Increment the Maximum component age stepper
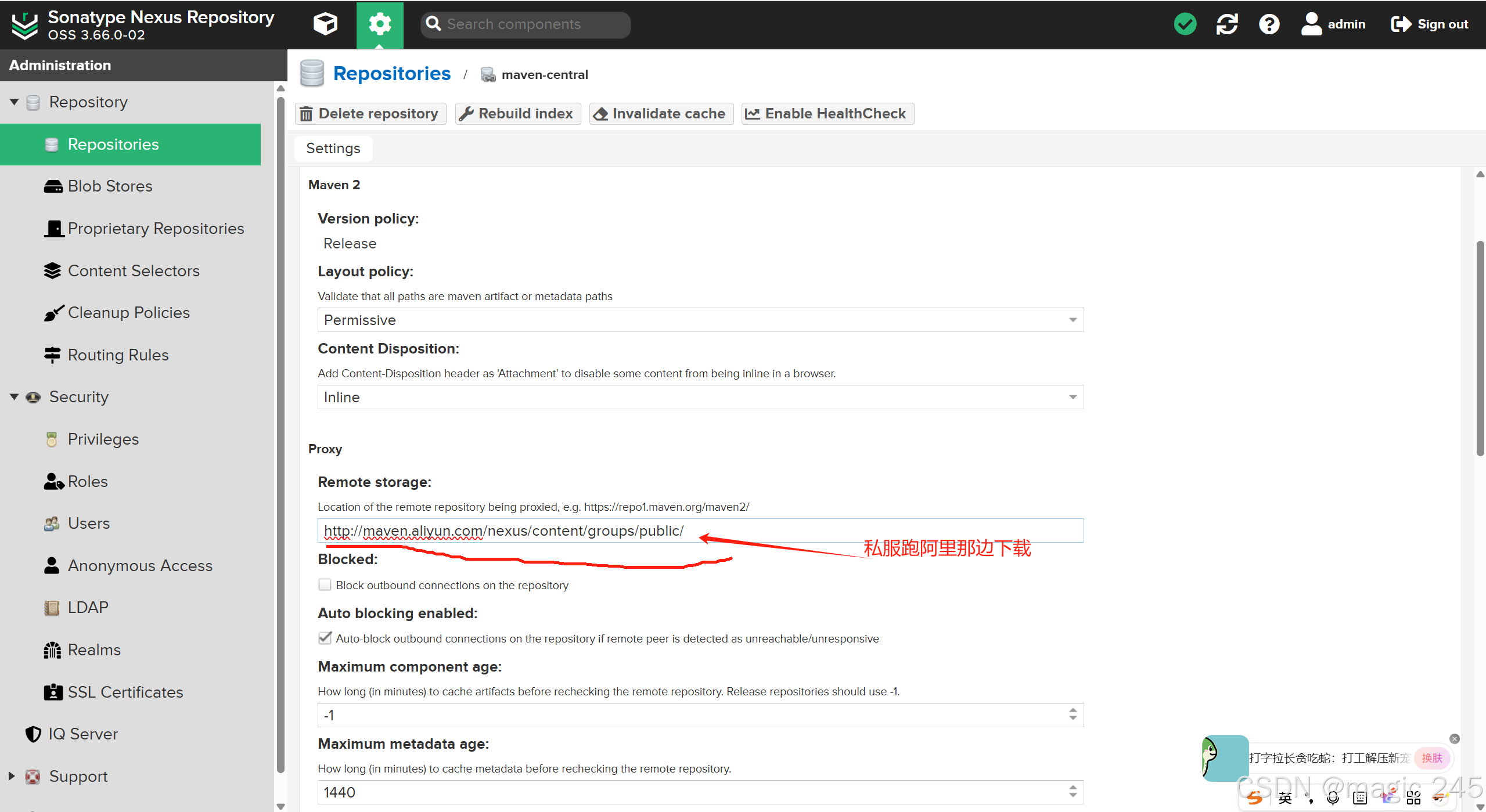The width and height of the screenshot is (1486, 812). tap(1073, 710)
